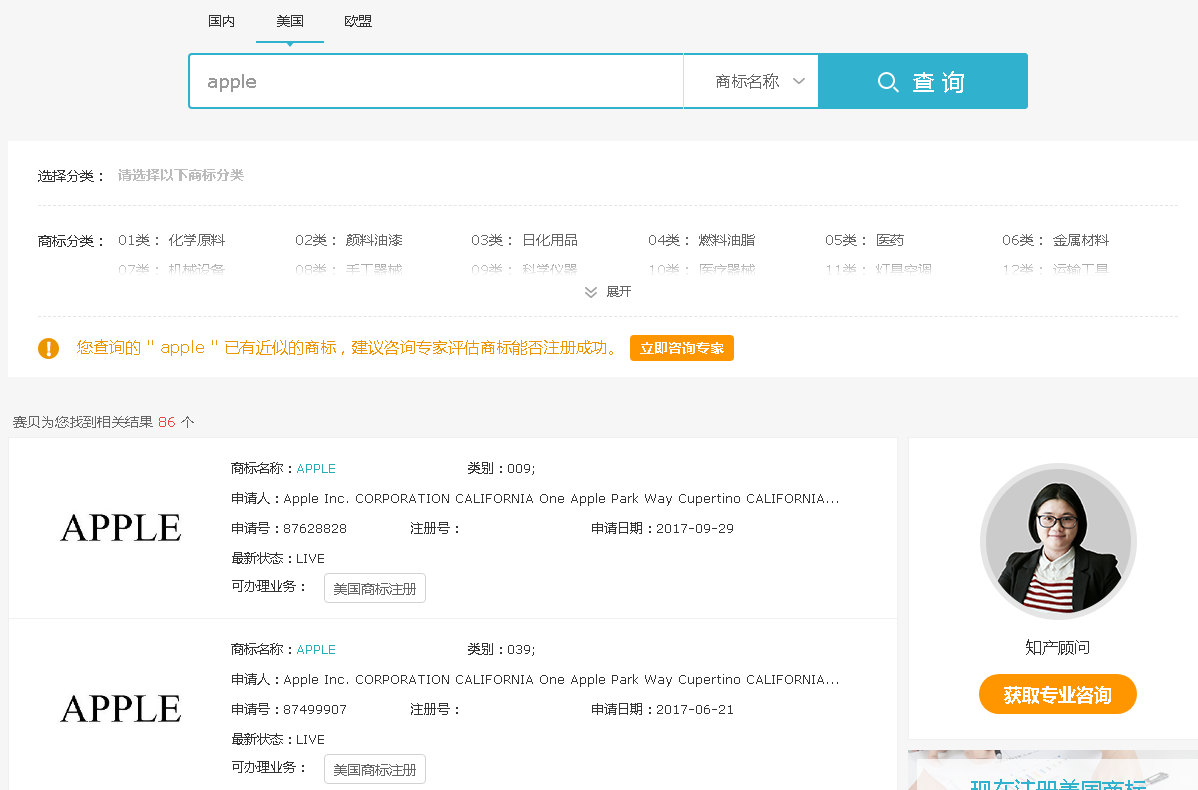Select category 01类 化学原料

click(172, 240)
